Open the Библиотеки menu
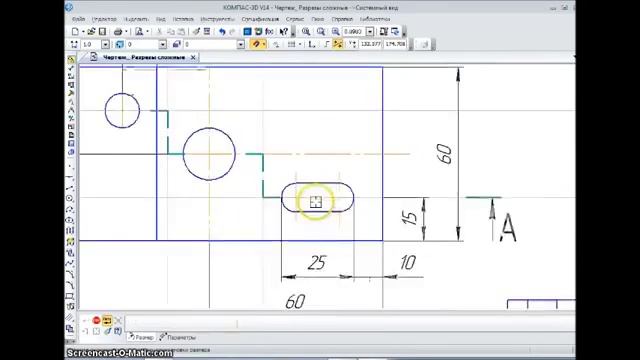 coord(375,19)
